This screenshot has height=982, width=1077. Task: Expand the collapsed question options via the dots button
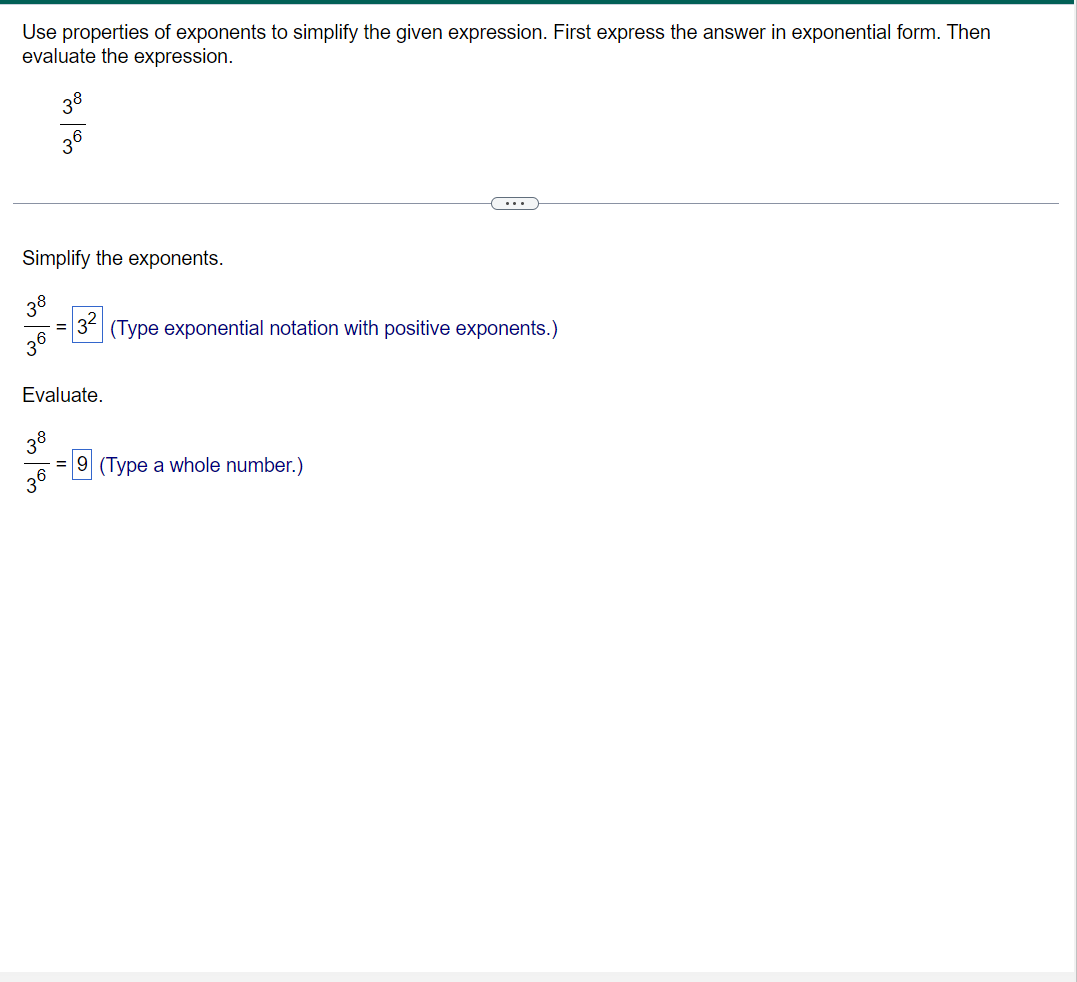[x=515, y=203]
